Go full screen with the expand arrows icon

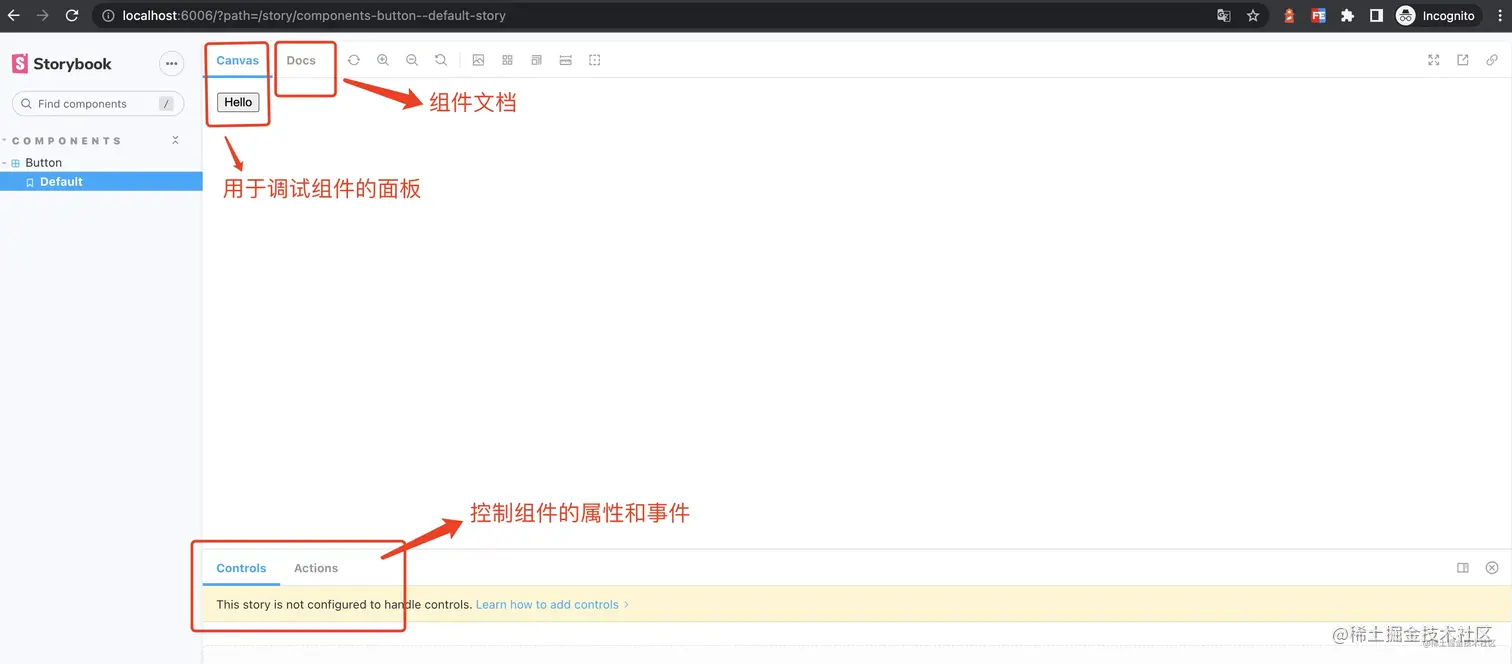point(1433,60)
